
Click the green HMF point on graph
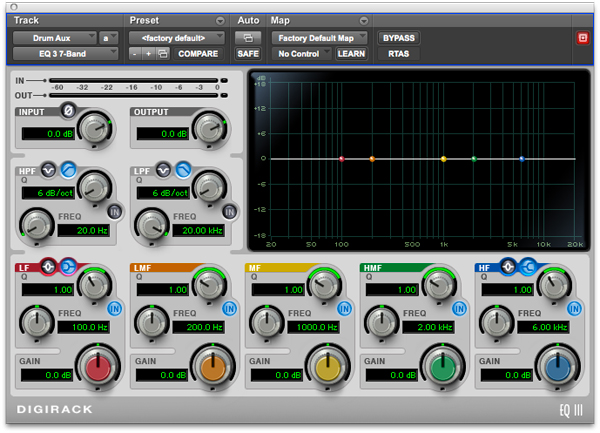(x=474, y=159)
